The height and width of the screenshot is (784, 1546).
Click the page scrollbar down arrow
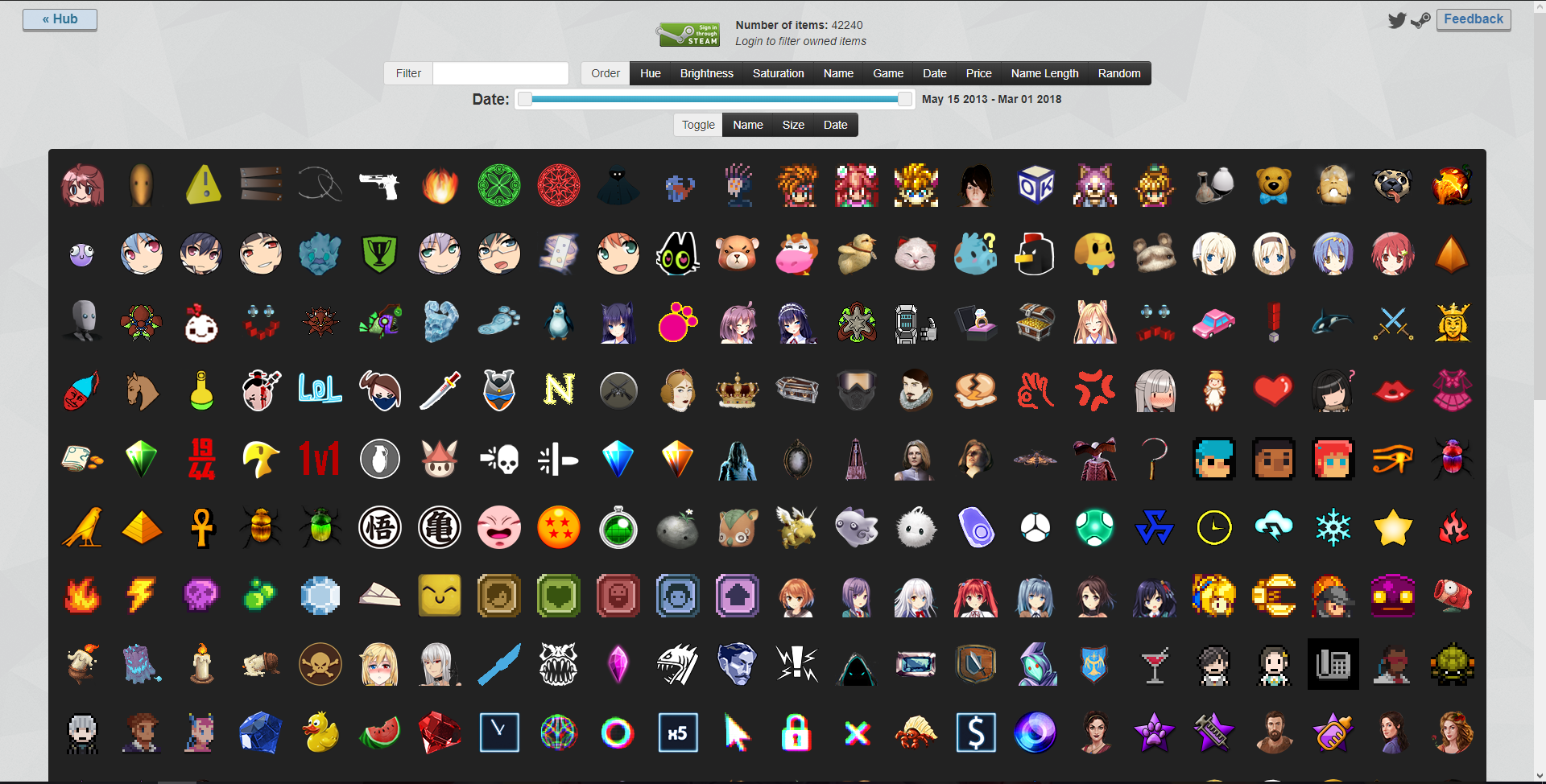[x=1540, y=776]
